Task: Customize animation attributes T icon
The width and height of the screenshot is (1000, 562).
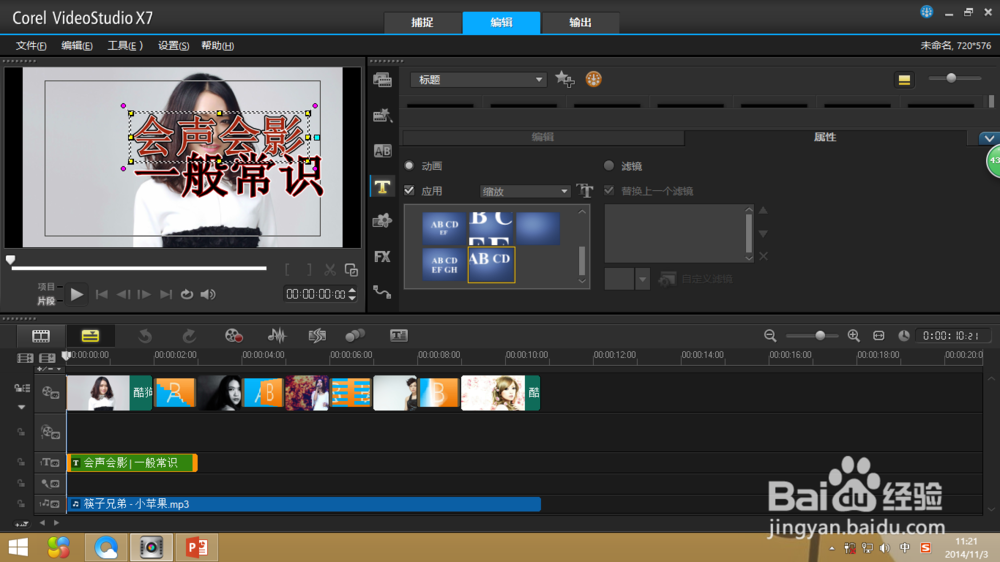Action: point(584,190)
